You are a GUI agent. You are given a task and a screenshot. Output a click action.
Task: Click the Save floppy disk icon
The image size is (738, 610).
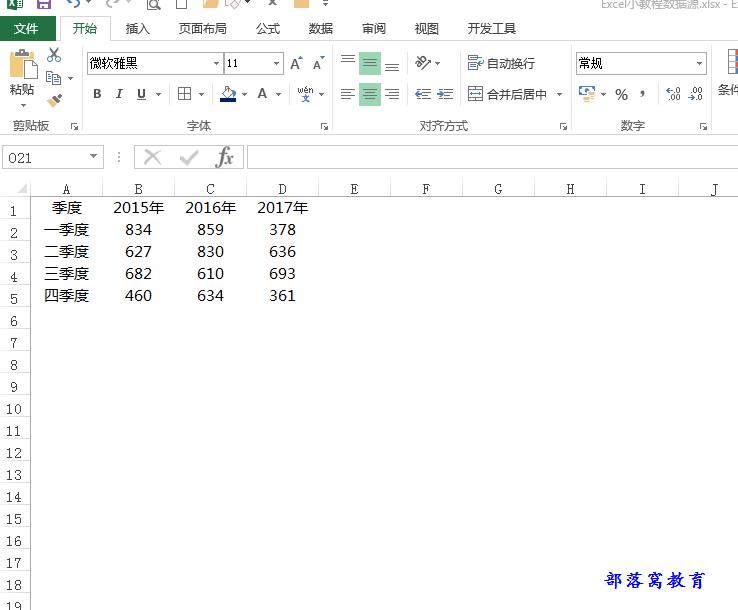click(44, 4)
